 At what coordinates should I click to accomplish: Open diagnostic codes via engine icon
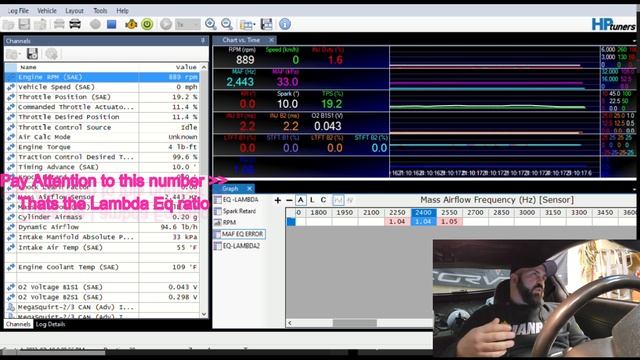(x=131, y=24)
